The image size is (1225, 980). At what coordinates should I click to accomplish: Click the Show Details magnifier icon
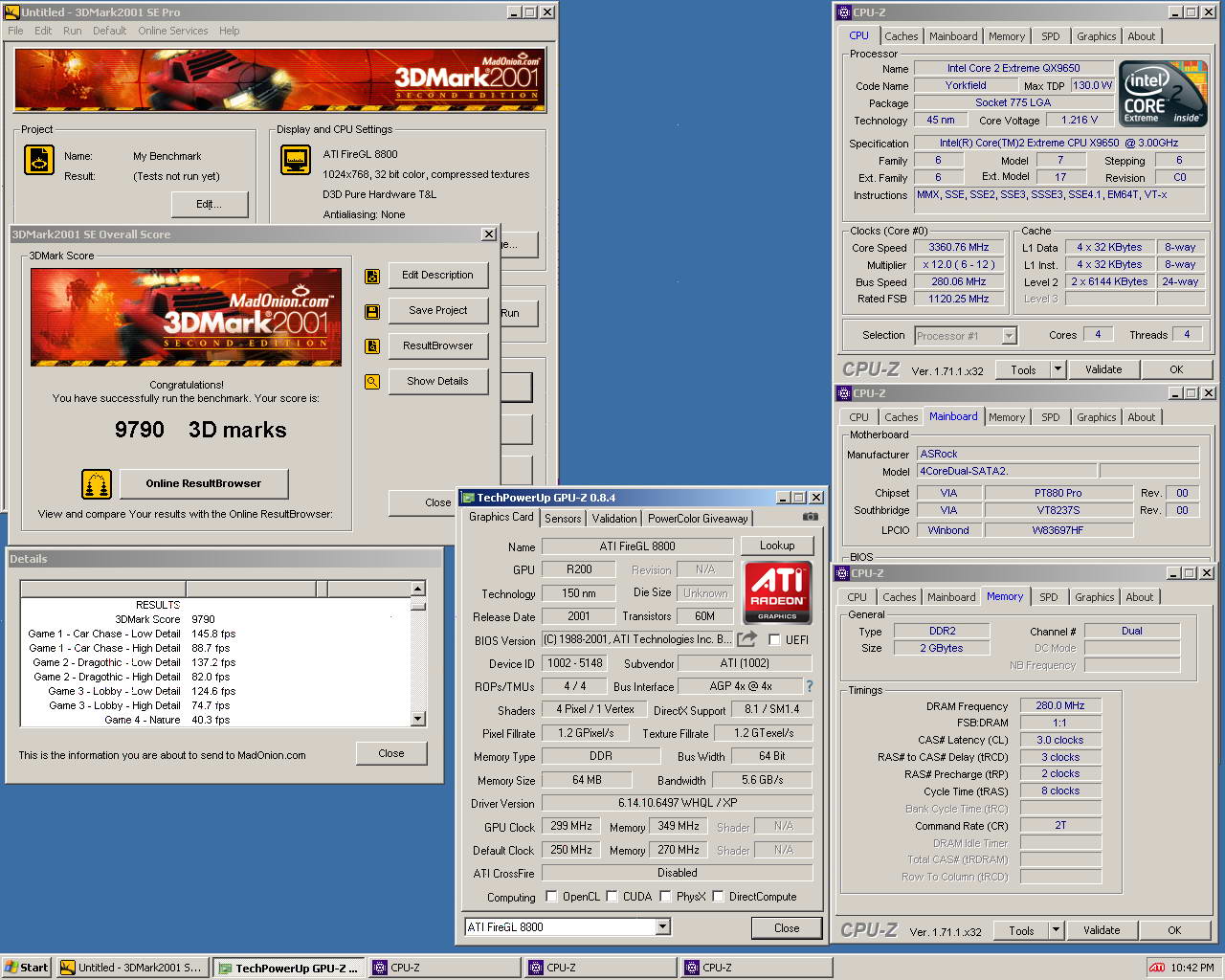372,382
